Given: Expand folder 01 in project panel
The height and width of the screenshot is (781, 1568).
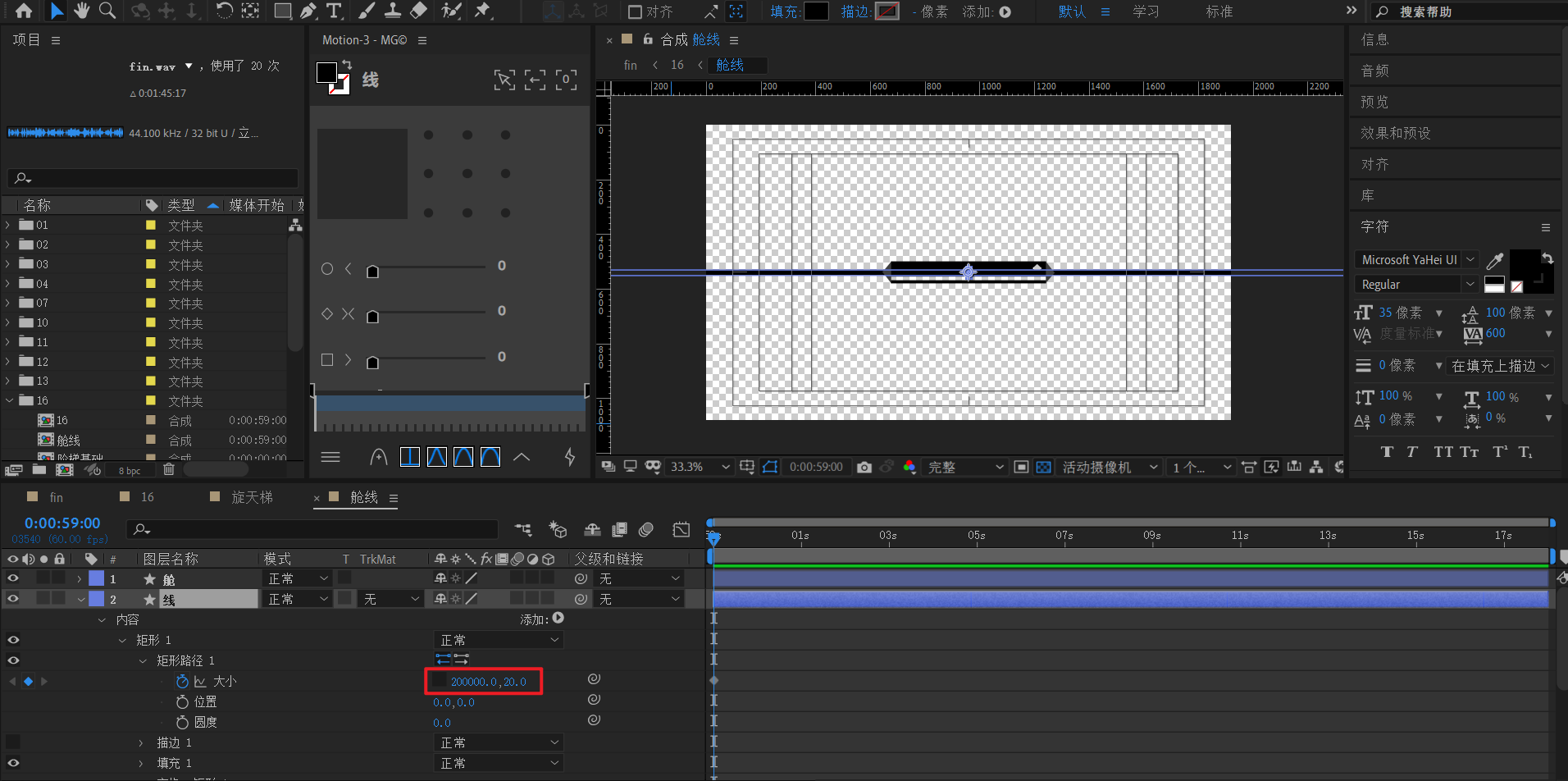Looking at the screenshot, I should click(8, 225).
